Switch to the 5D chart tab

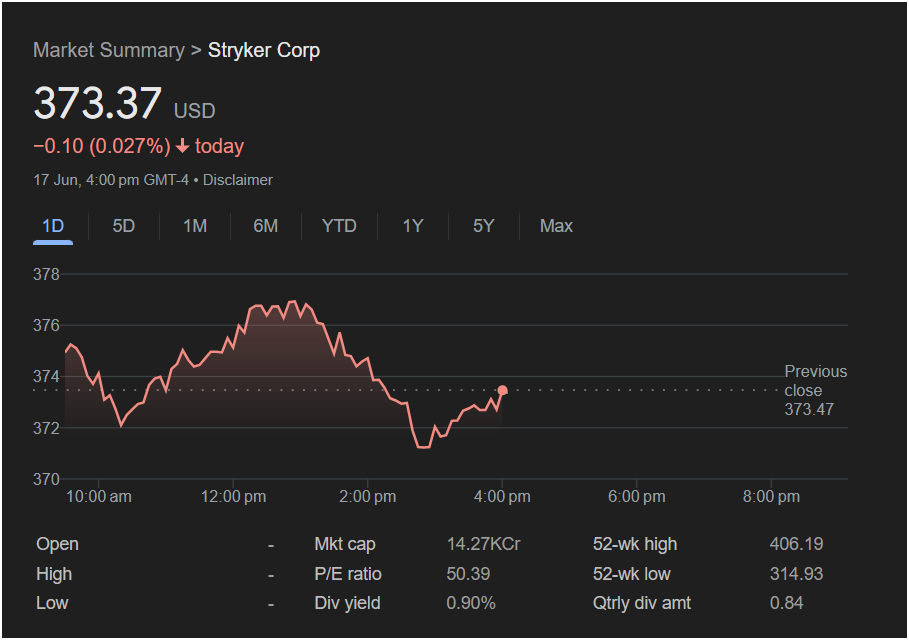(x=123, y=226)
